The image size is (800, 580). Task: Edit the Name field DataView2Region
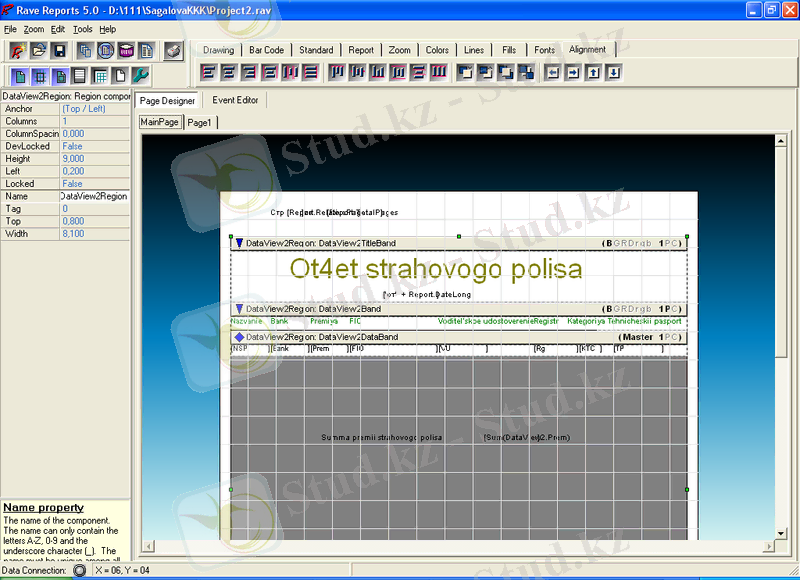(x=95, y=196)
